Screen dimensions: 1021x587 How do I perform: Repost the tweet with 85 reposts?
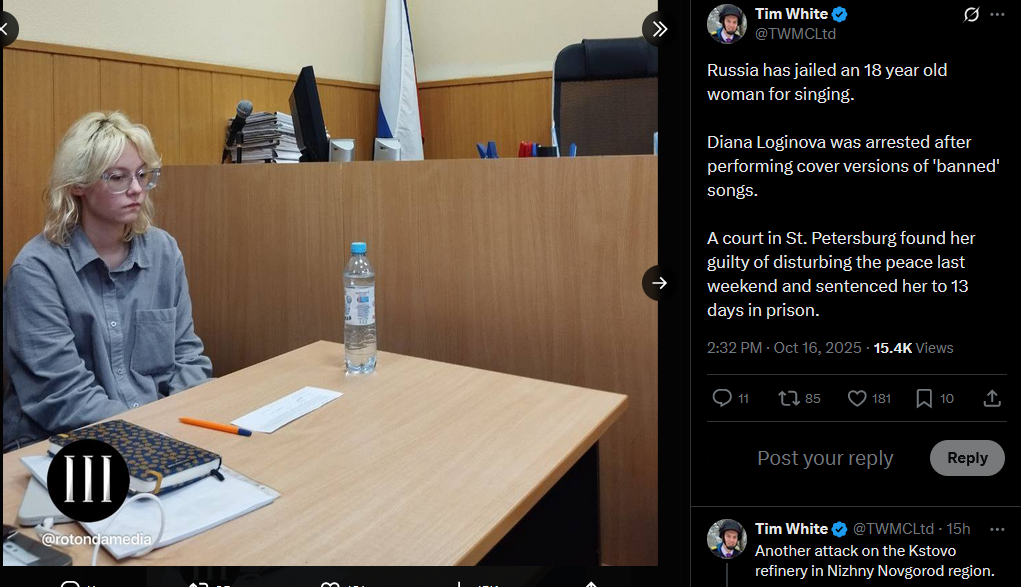tap(789, 398)
